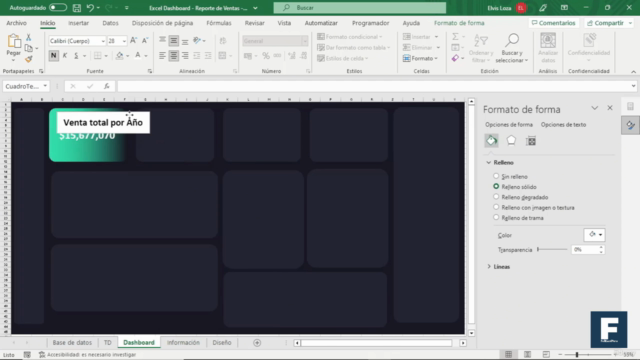The width and height of the screenshot is (640, 360).
Task: Undo the last action
Action: point(90,8)
